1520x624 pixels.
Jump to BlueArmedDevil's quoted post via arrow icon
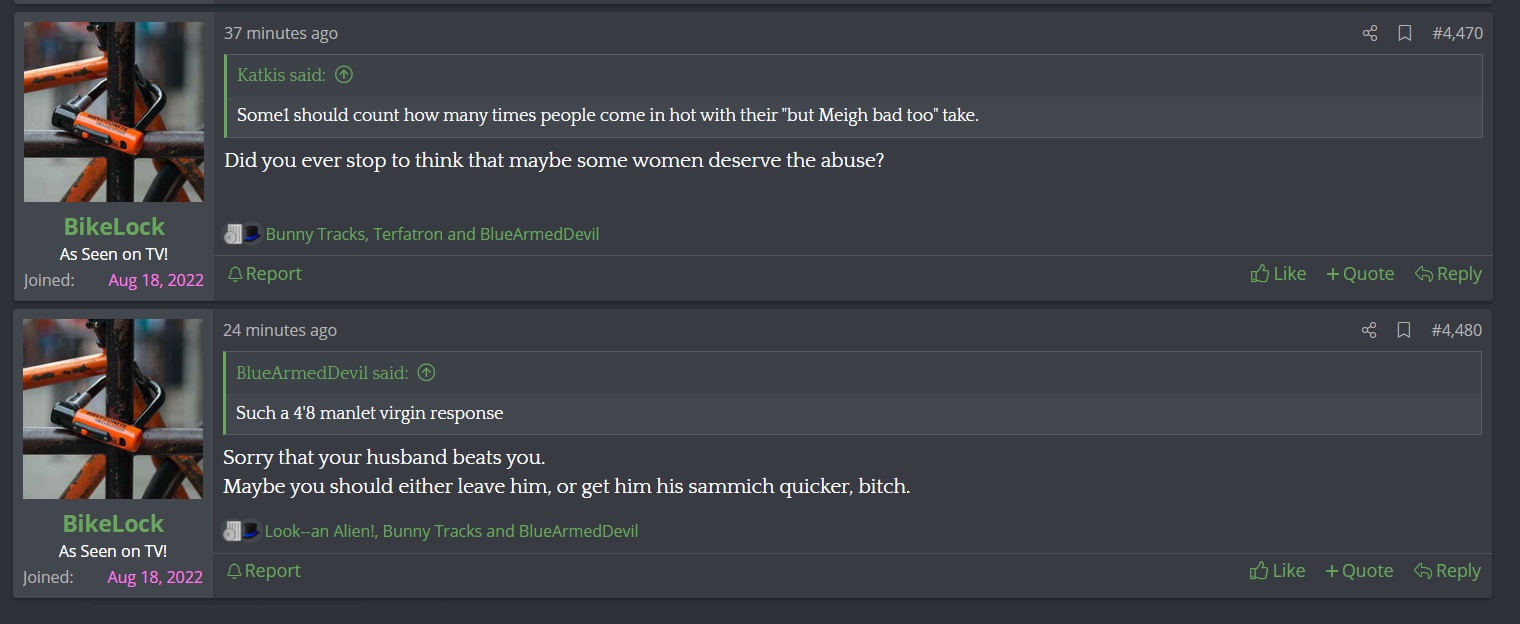pos(426,373)
